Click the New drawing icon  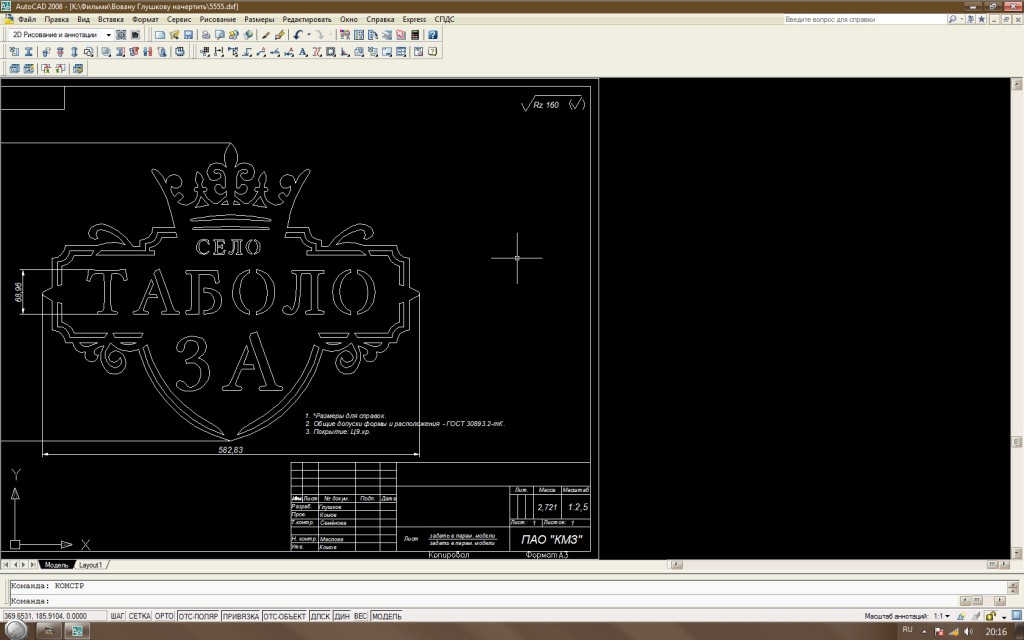pos(160,35)
